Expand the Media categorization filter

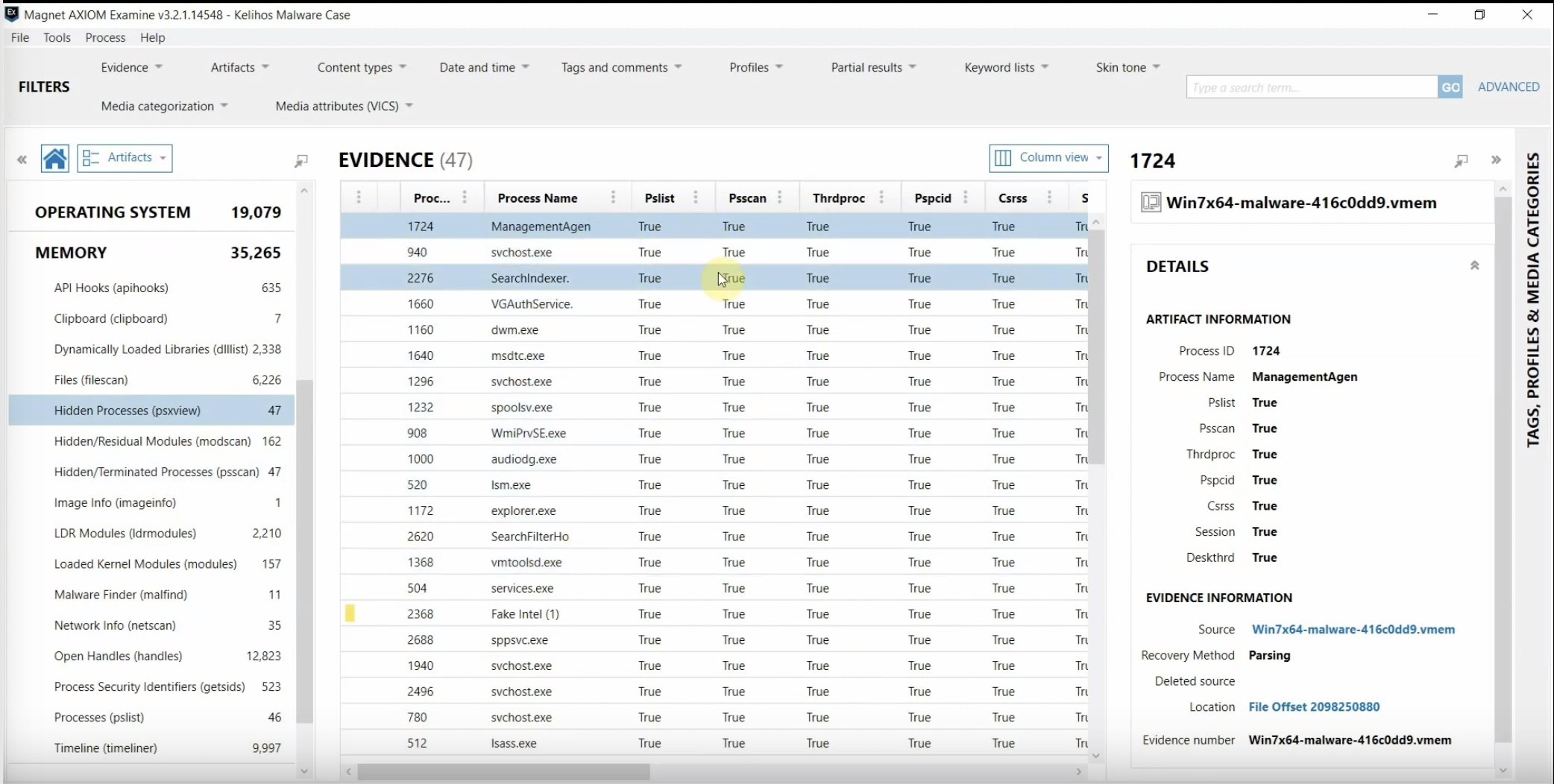(x=164, y=106)
